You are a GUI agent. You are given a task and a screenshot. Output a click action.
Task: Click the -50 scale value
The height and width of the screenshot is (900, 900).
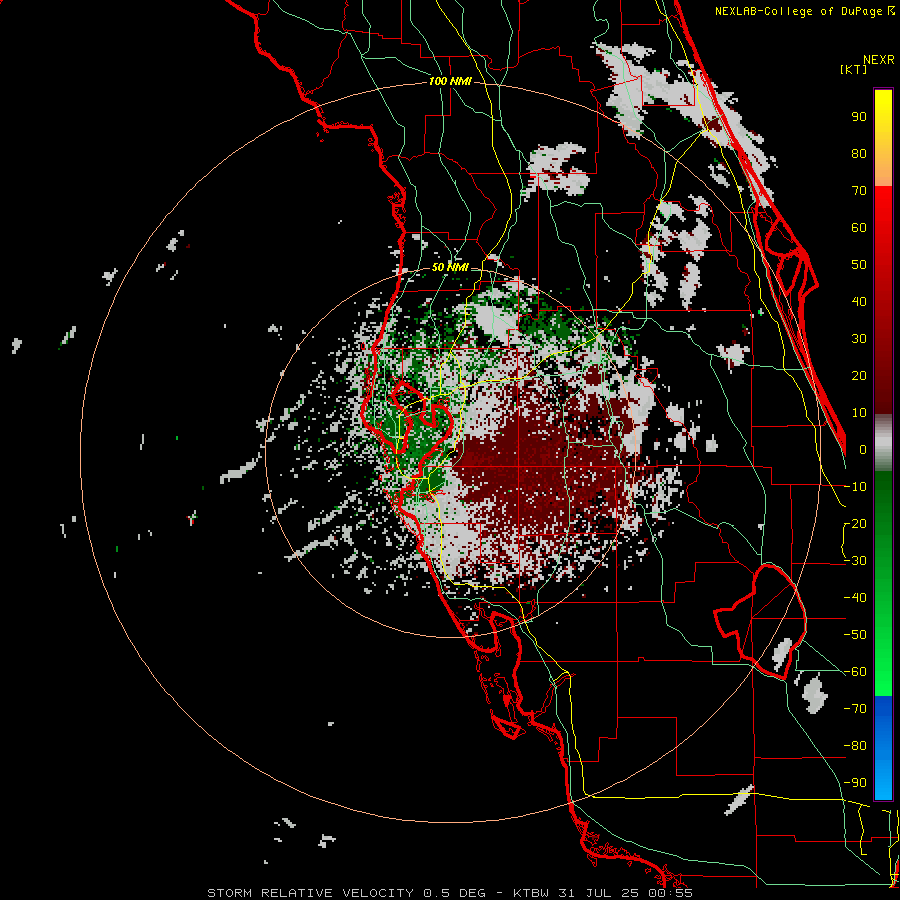855,635
